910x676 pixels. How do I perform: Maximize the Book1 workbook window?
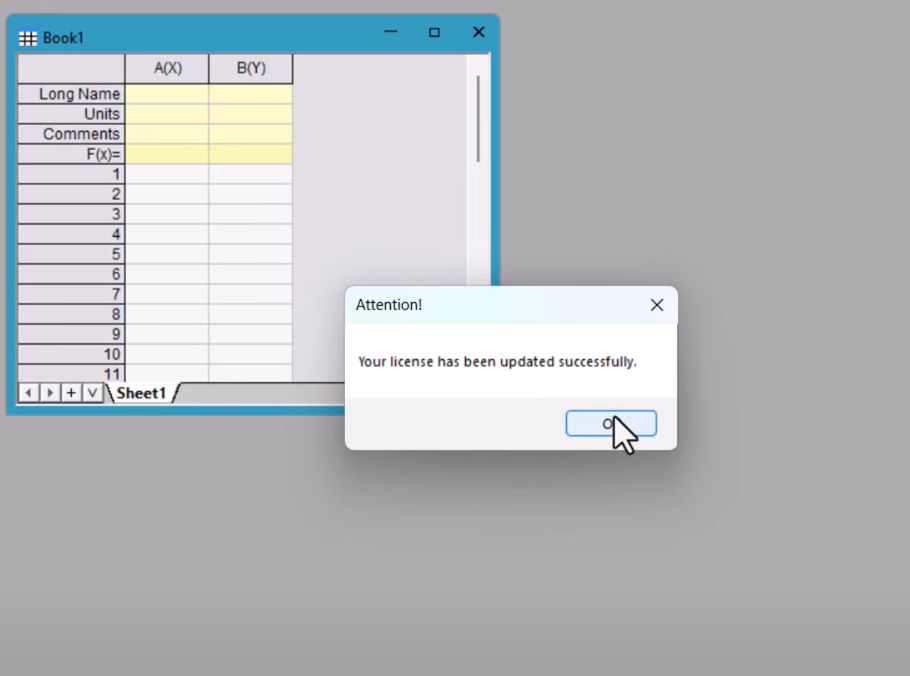click(x=434, y=33)
